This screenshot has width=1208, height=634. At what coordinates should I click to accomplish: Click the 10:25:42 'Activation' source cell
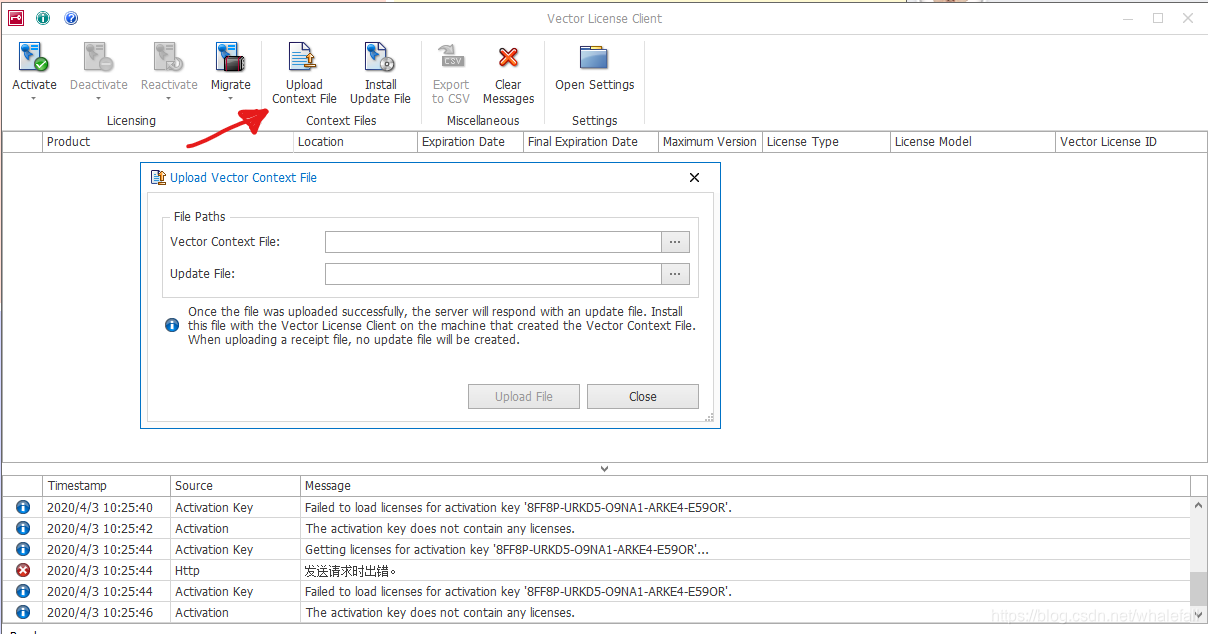pos(202,528)
